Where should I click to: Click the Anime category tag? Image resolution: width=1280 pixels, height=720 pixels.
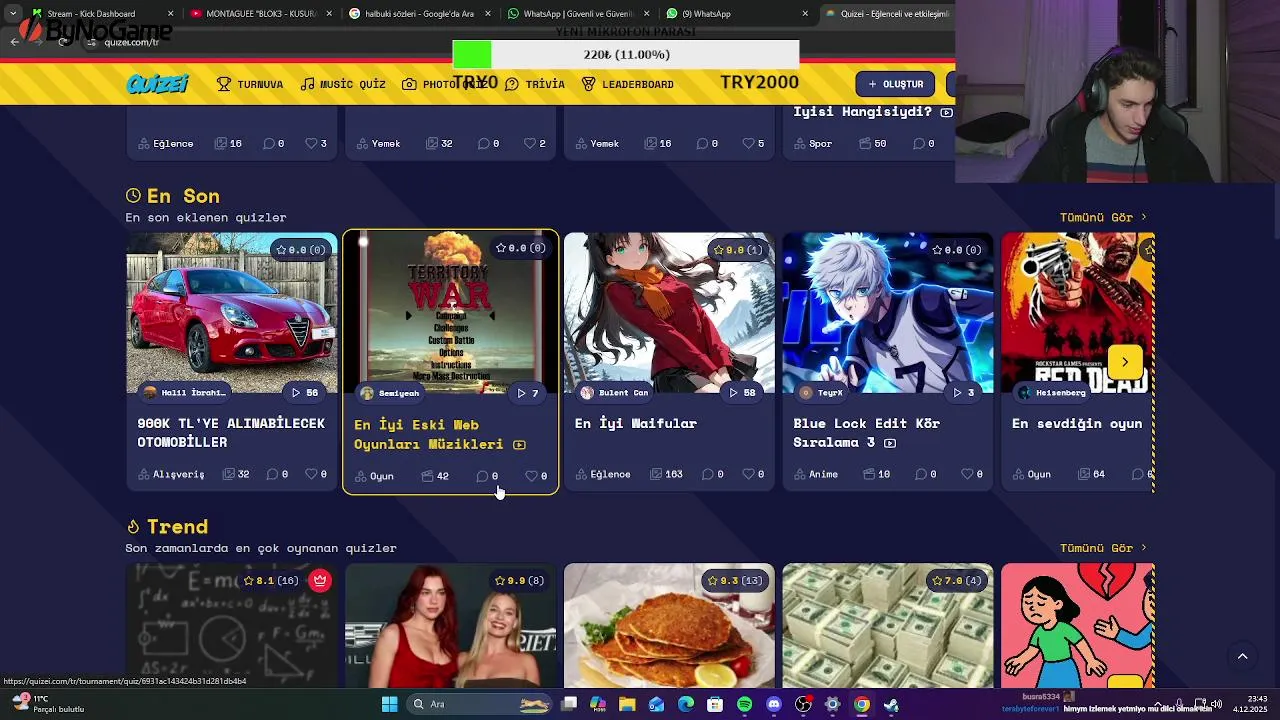(816, 474)
